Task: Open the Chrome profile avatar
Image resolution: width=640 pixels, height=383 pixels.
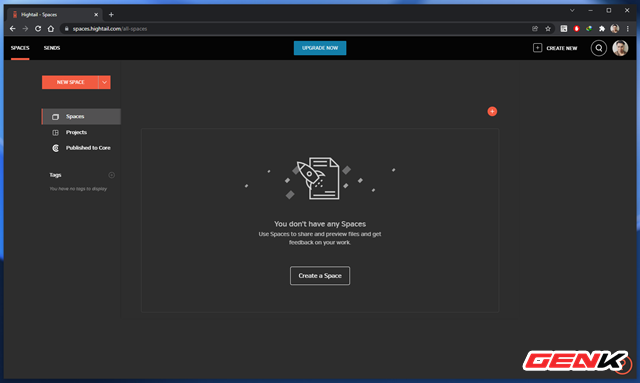Action: 615,29
